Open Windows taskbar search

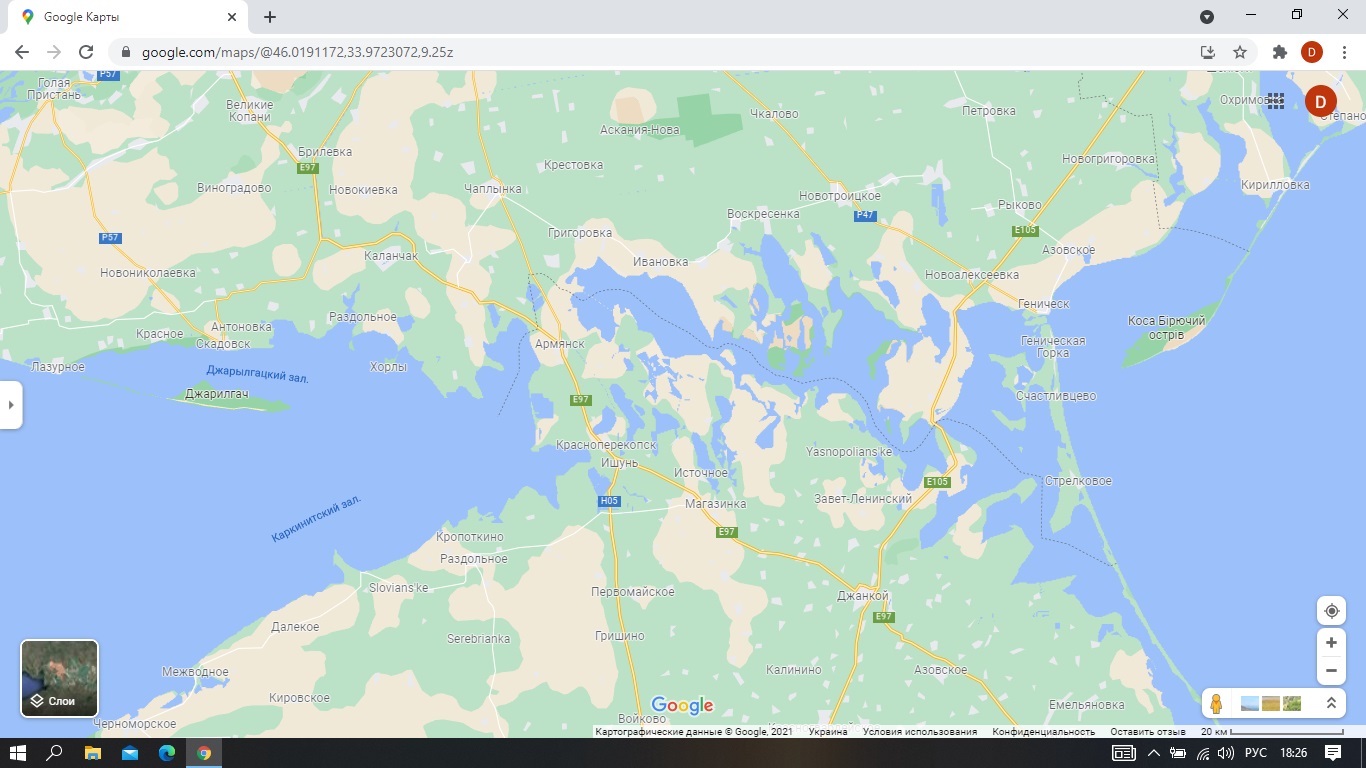coord(56,753)
